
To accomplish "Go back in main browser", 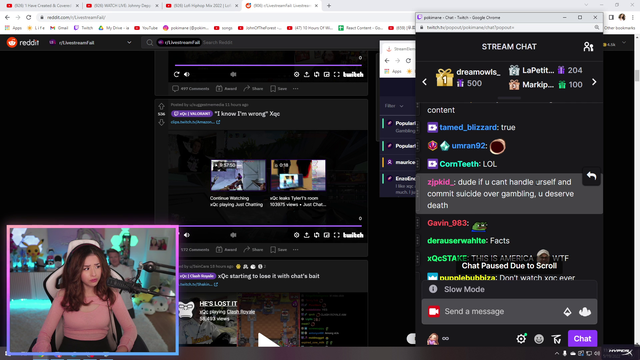I will pos(7,18).
